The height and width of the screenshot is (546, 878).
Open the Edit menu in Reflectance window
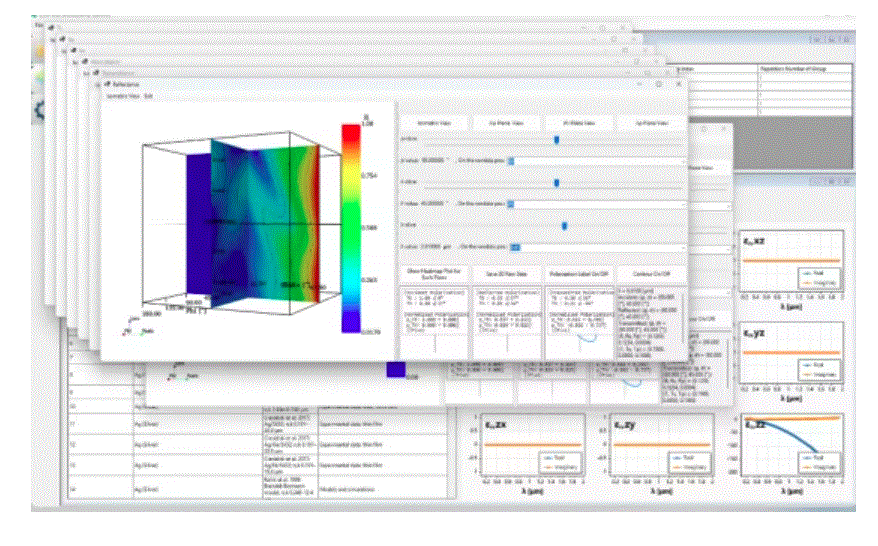pos(148,96)
